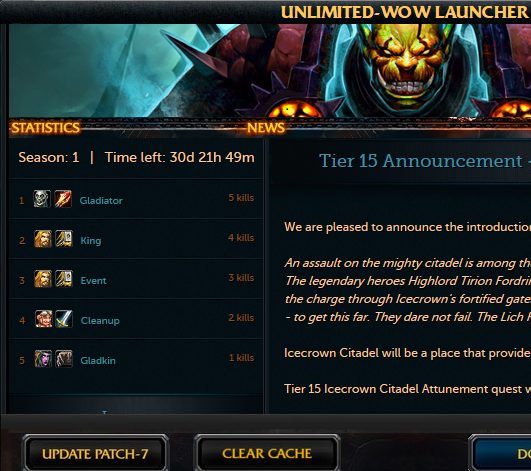Click the night elf icon beside Gladkin
Viewport: 531px width, 471px height.
pyautogui.click(x=43, y=359)
